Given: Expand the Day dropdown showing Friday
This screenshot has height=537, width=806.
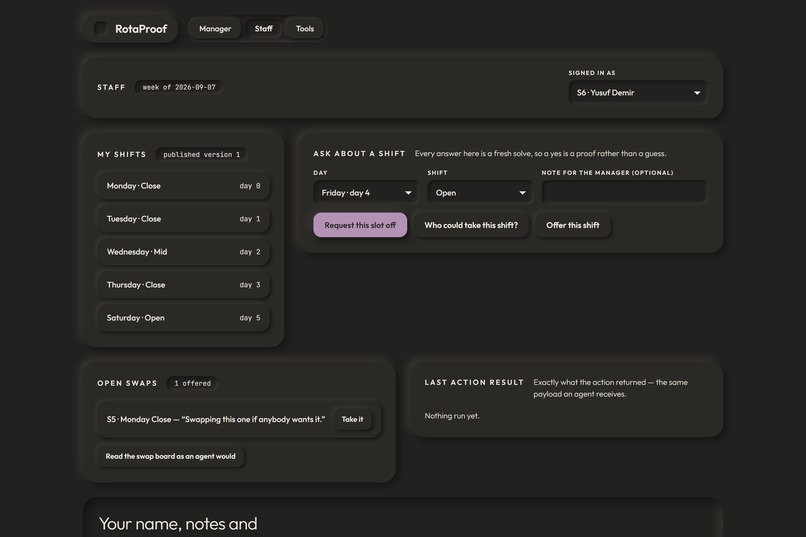Looking at the screenshot, I should (365, 193).
